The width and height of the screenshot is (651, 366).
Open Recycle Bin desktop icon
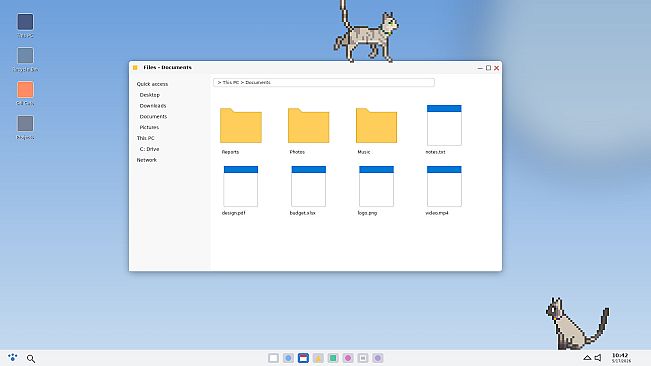(x=25, y=56)
